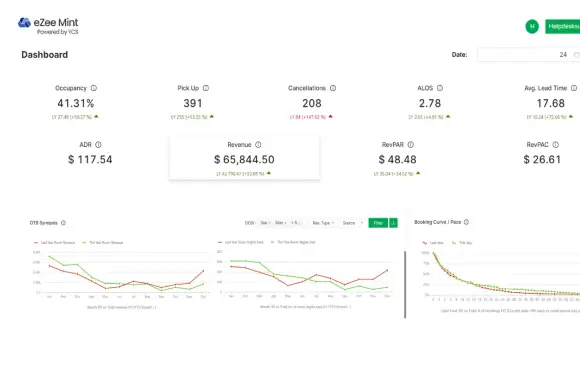Toggle Last Year legend in Booking Curve
This screenshot has height=380, width=580.
pyautogui.click(x=433, y=243)
